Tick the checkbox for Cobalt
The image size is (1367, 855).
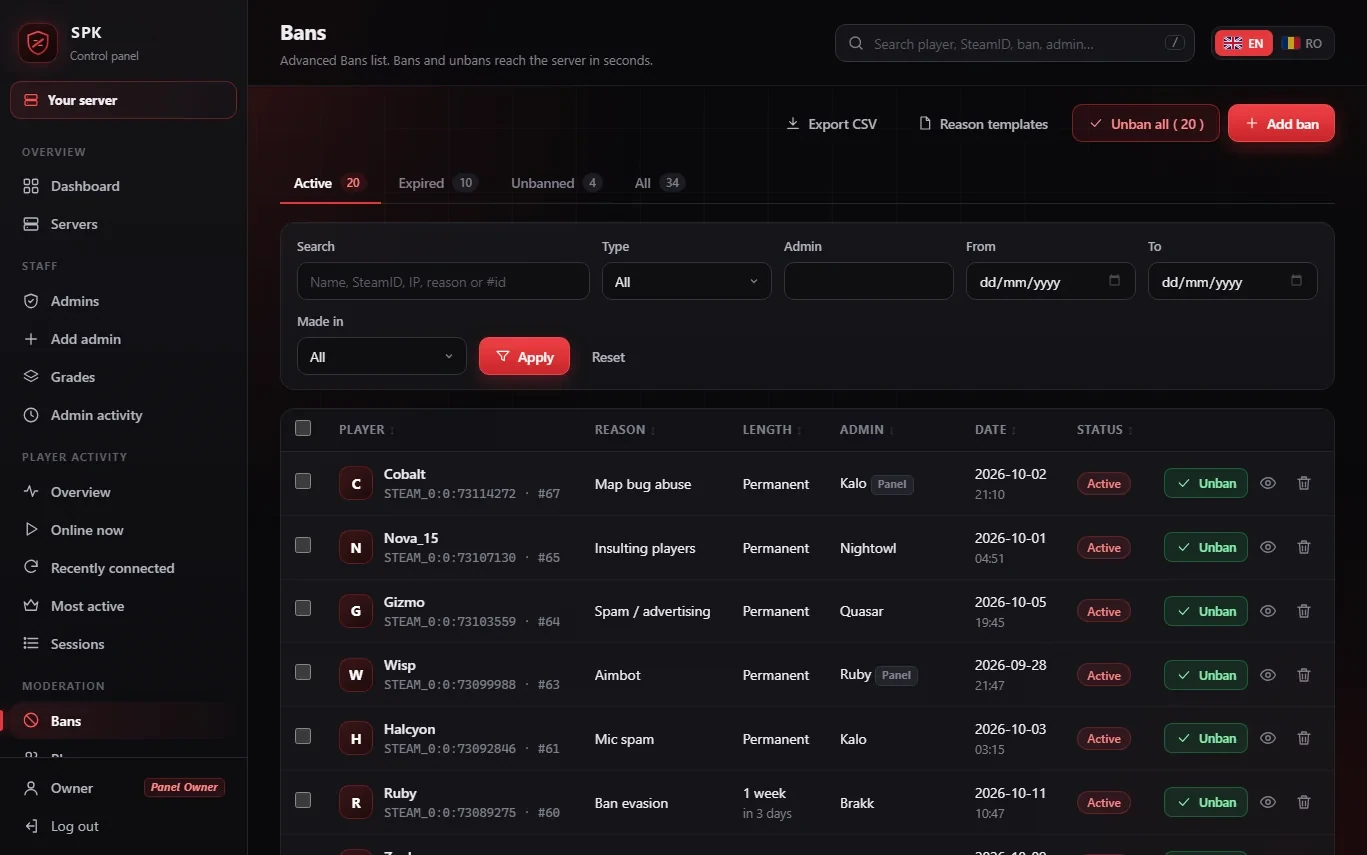pyautogui.click(x=303, y=481)
